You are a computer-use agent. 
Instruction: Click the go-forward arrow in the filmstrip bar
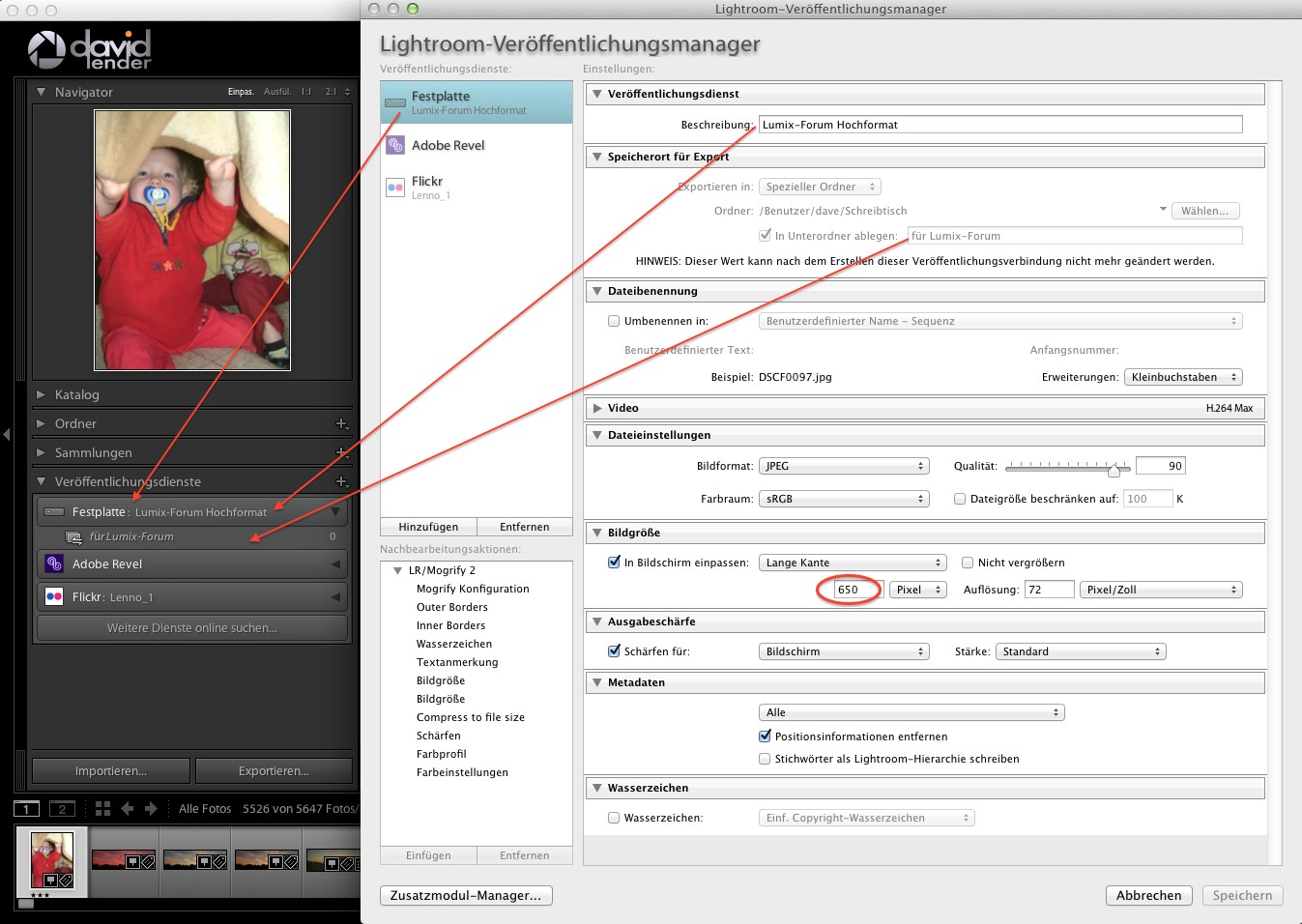click(x=151, y=808)
